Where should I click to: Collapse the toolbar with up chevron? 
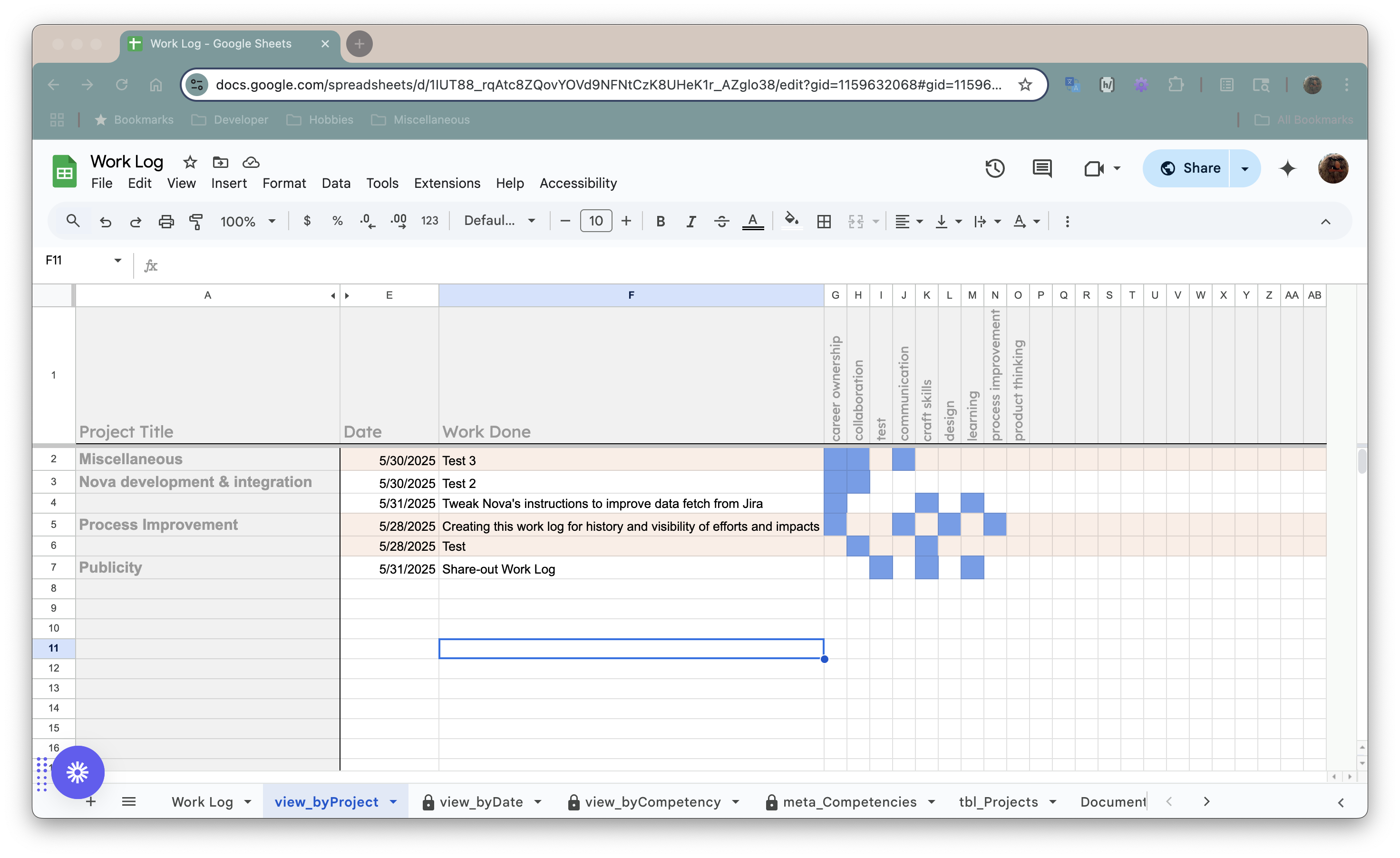[x=1325, y=222]
